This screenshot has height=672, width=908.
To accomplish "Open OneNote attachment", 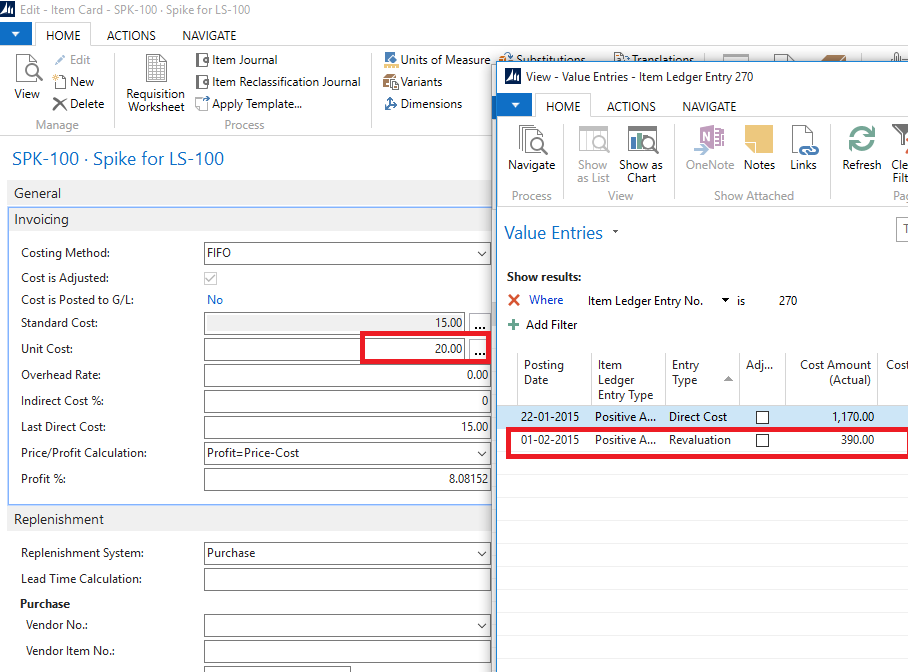I will tap(710, 149).
